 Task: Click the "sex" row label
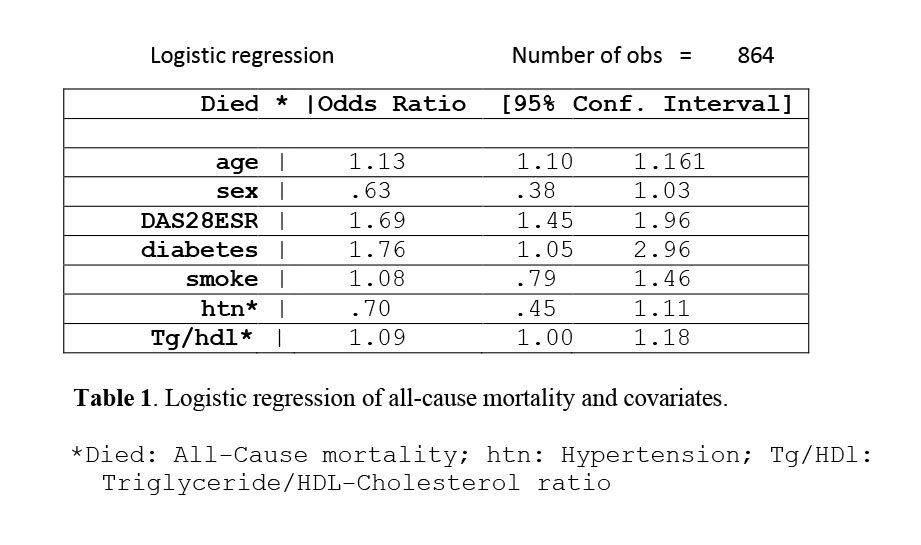pos(237,191)
